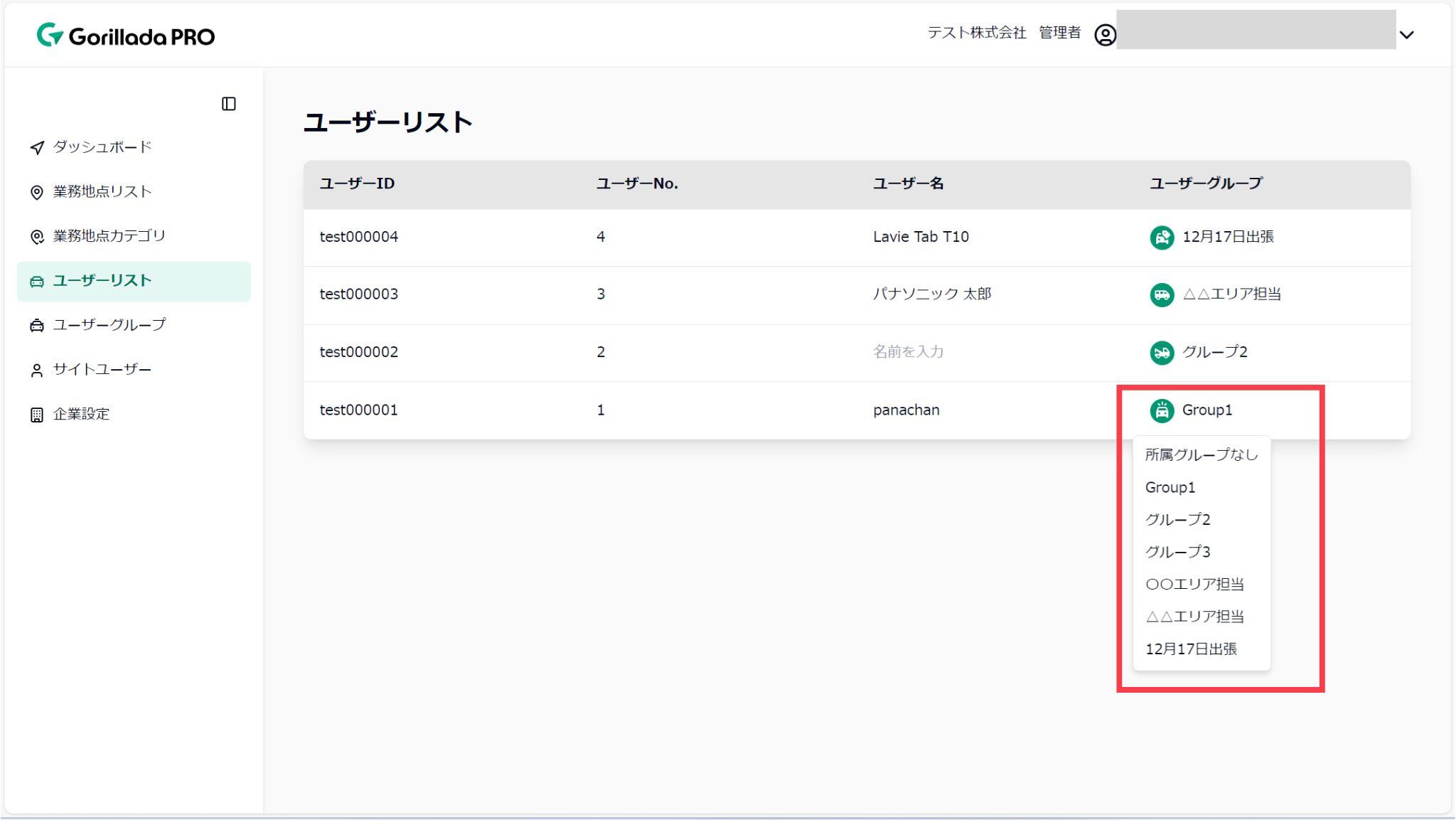
Task: Open the account menu chevron in header
Action: coord(1406,34)
